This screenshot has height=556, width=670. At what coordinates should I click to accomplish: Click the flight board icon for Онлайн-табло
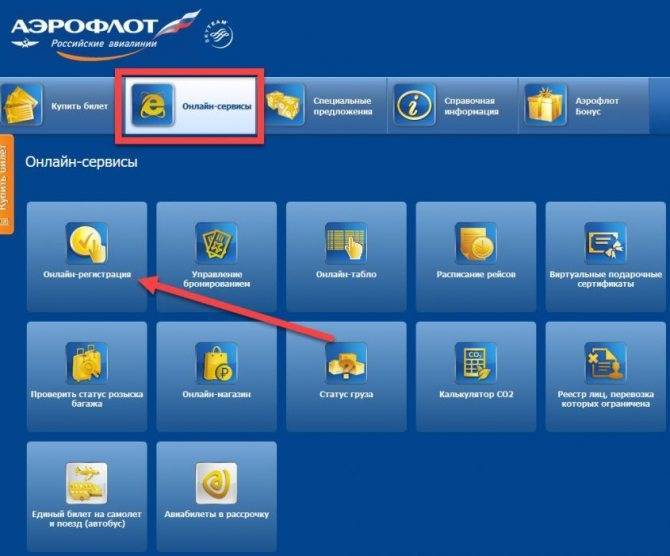click(346, 243)
